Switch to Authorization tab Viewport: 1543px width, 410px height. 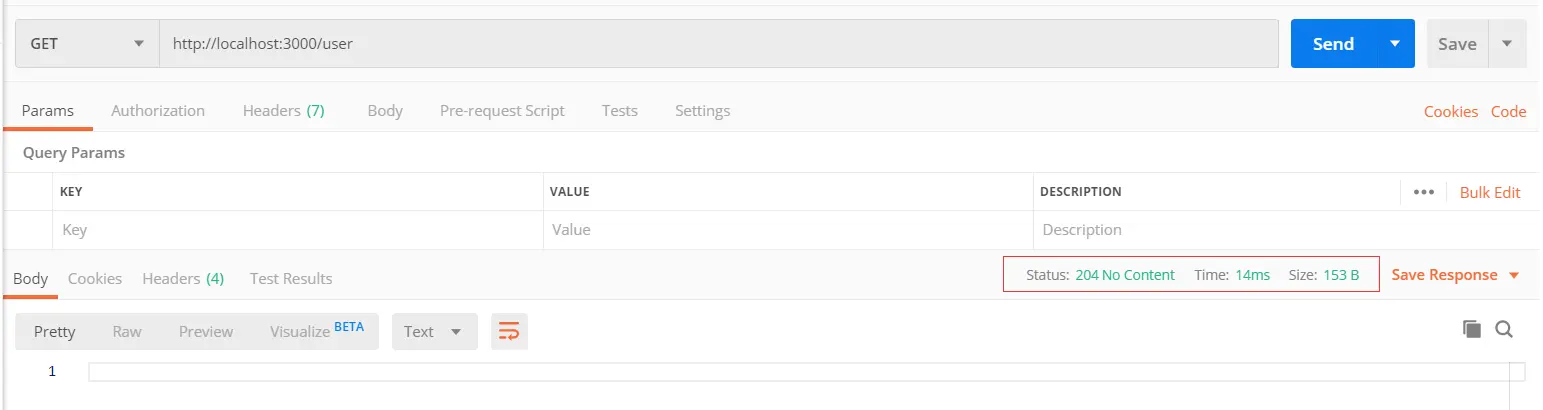point(158,111)
